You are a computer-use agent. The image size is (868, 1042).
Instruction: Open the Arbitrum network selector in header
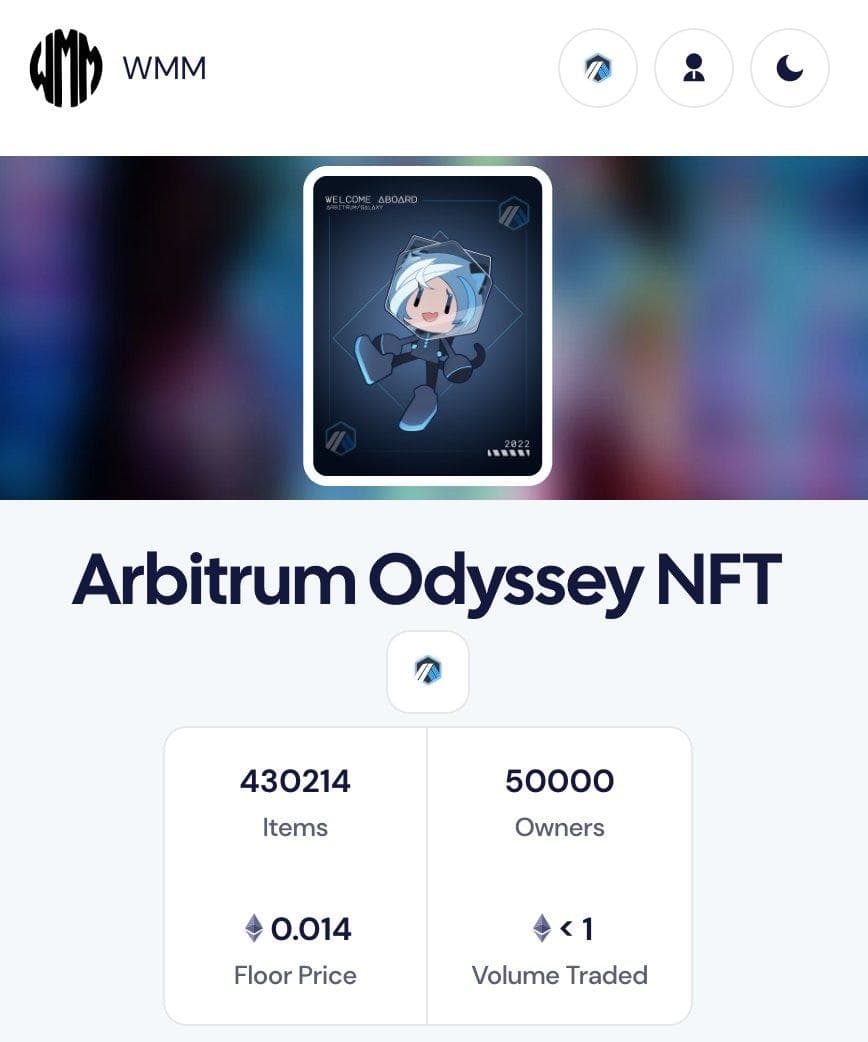pyautogui.click(x=597, y=68)
